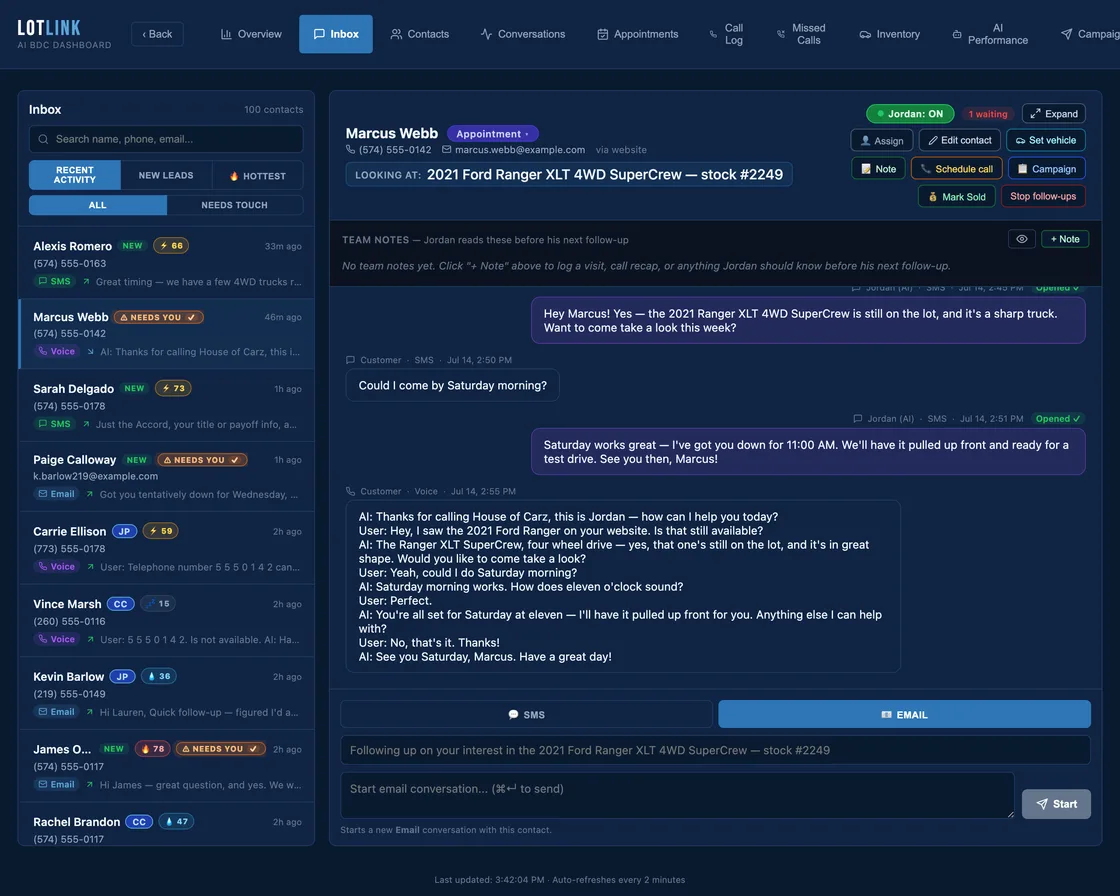1120x896 pixels.
Task: Click Sarah Delgado's score 73 badge
Action: click(173, 389)
